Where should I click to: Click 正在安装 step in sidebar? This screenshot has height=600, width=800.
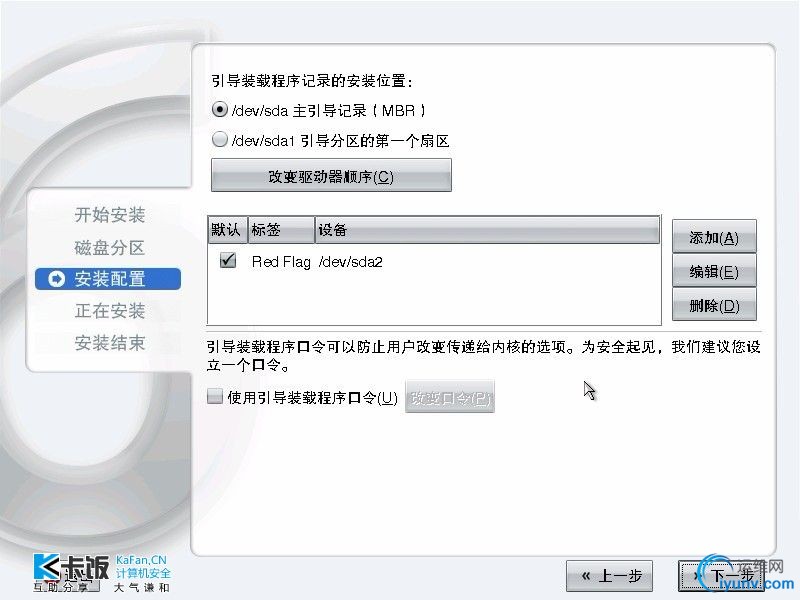coord(110,311)
